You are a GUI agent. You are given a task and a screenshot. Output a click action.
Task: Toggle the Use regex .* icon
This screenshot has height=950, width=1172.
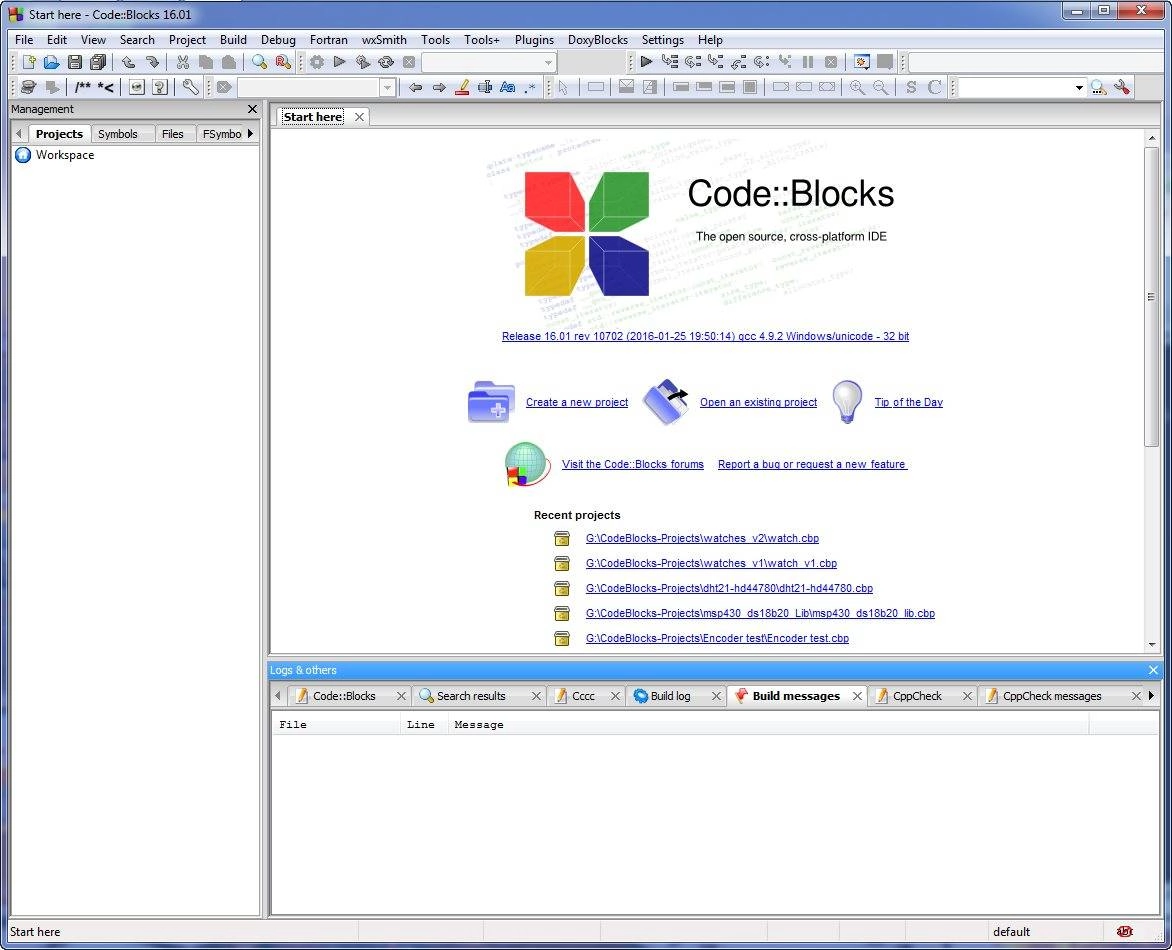pyautogui.click(x=531, y=87)
